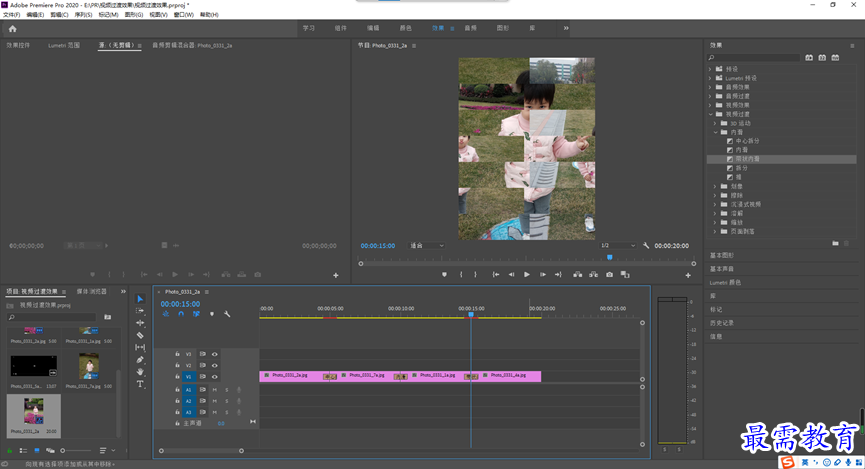Screen dimensions: 865x469
Task: Step forward one frame in Program monitor
Action: click(x=543, y=274)
